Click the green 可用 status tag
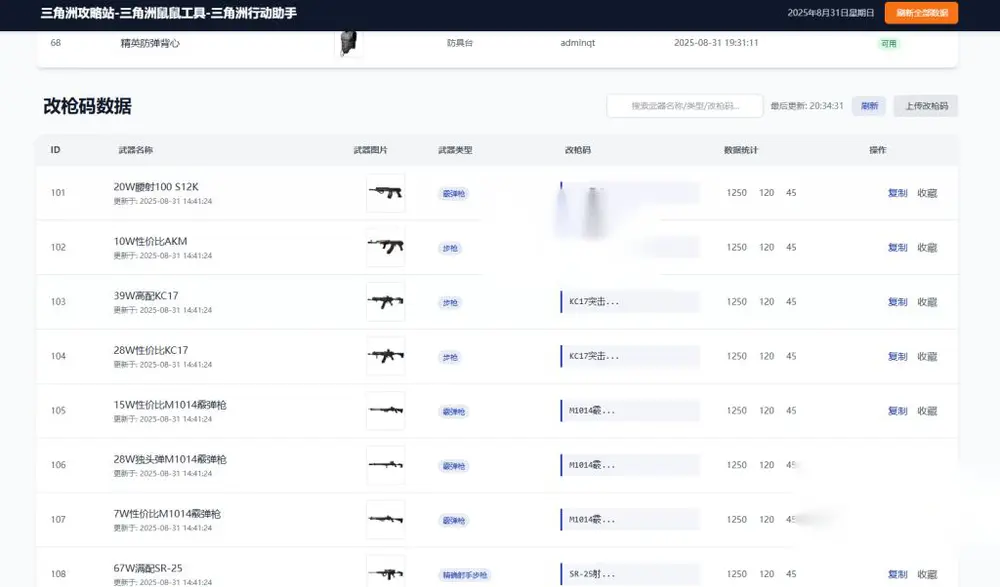 [888, 43]
